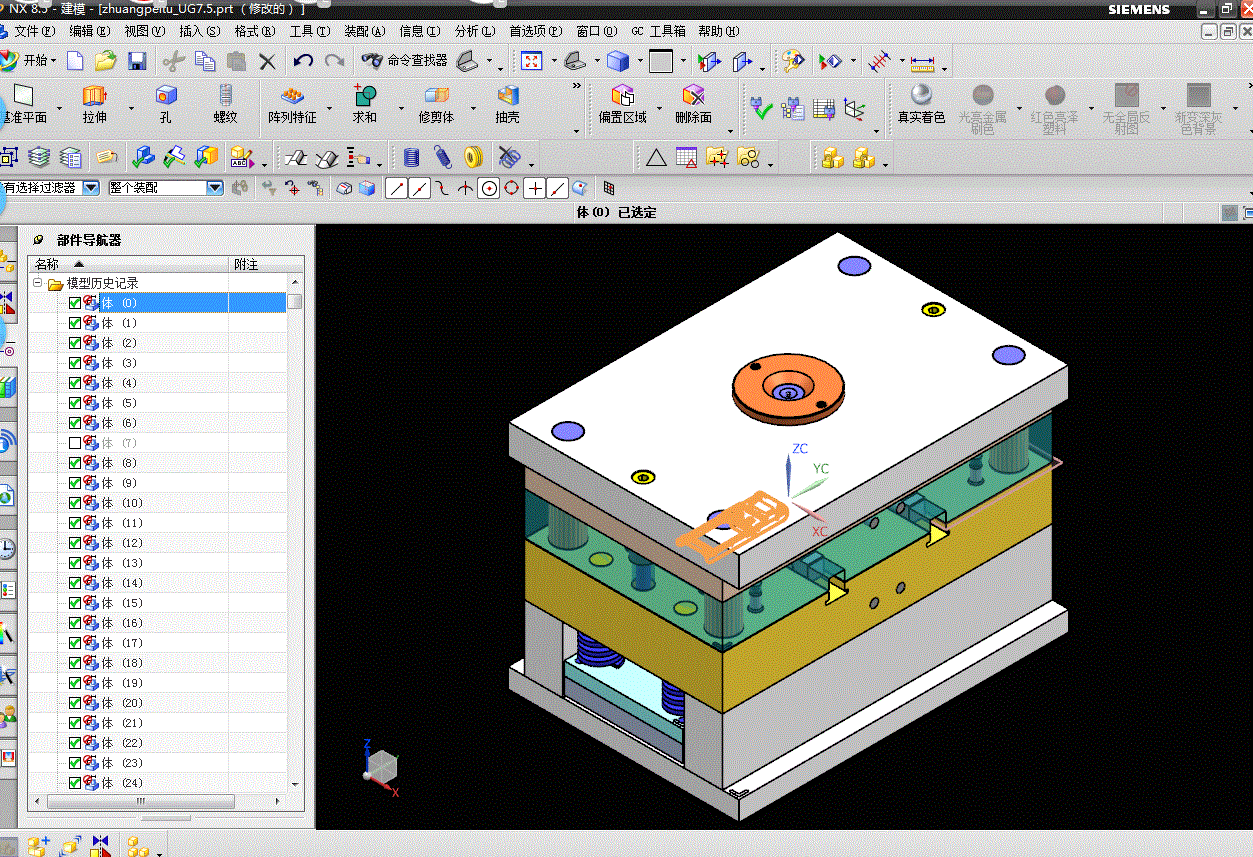Open the 整个装配 scope dropdown

point(215,187)
